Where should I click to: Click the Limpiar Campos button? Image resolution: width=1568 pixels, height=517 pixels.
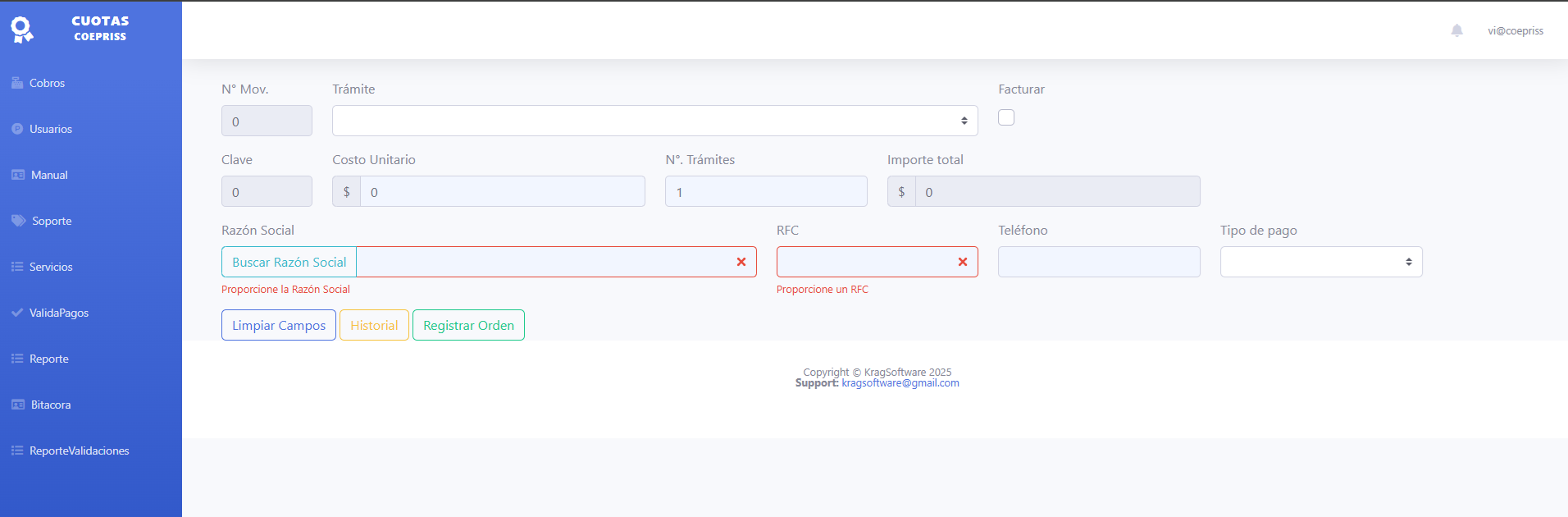point(278,325)
